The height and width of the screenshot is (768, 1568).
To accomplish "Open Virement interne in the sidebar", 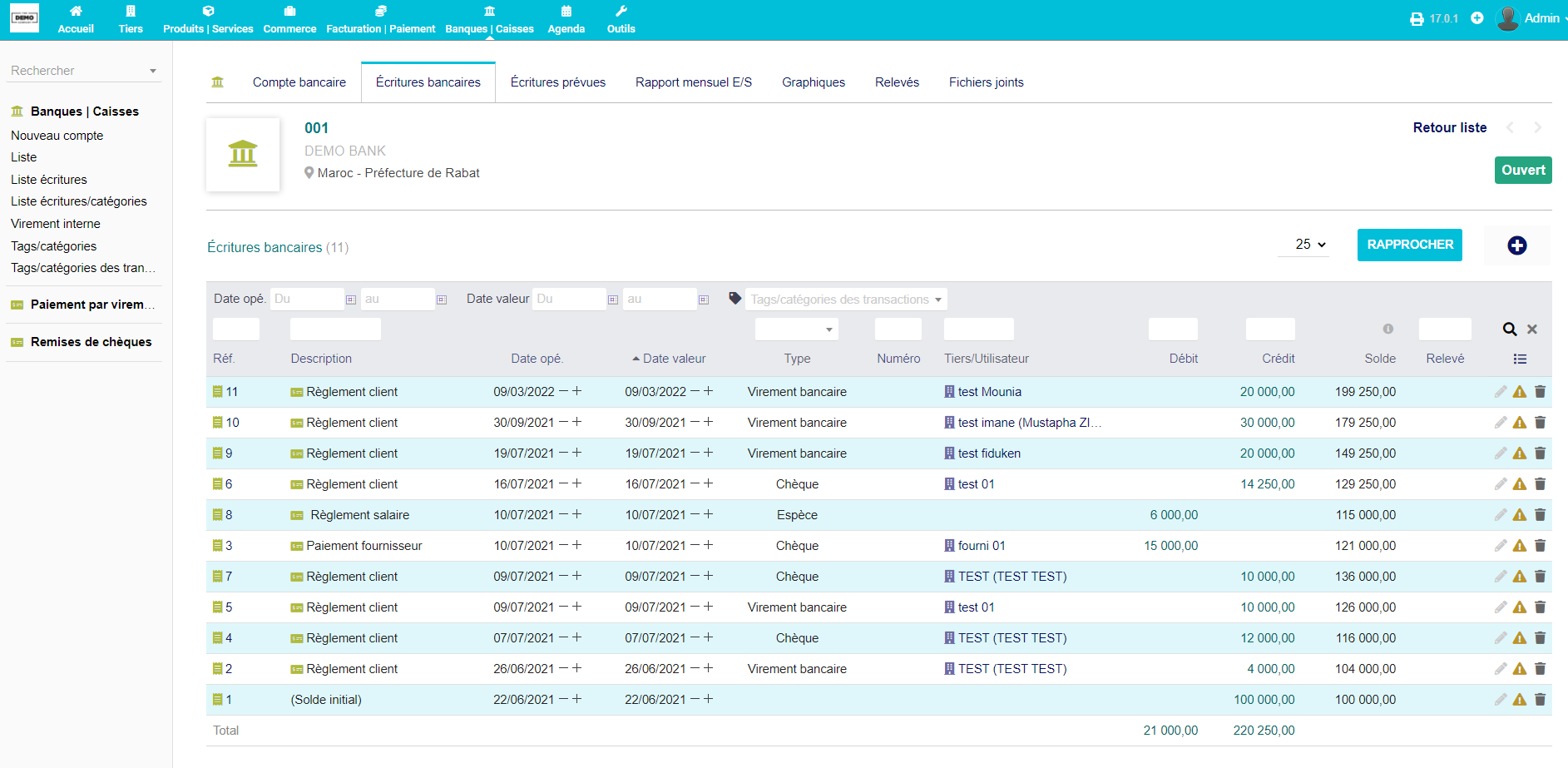I will [56, 224].
